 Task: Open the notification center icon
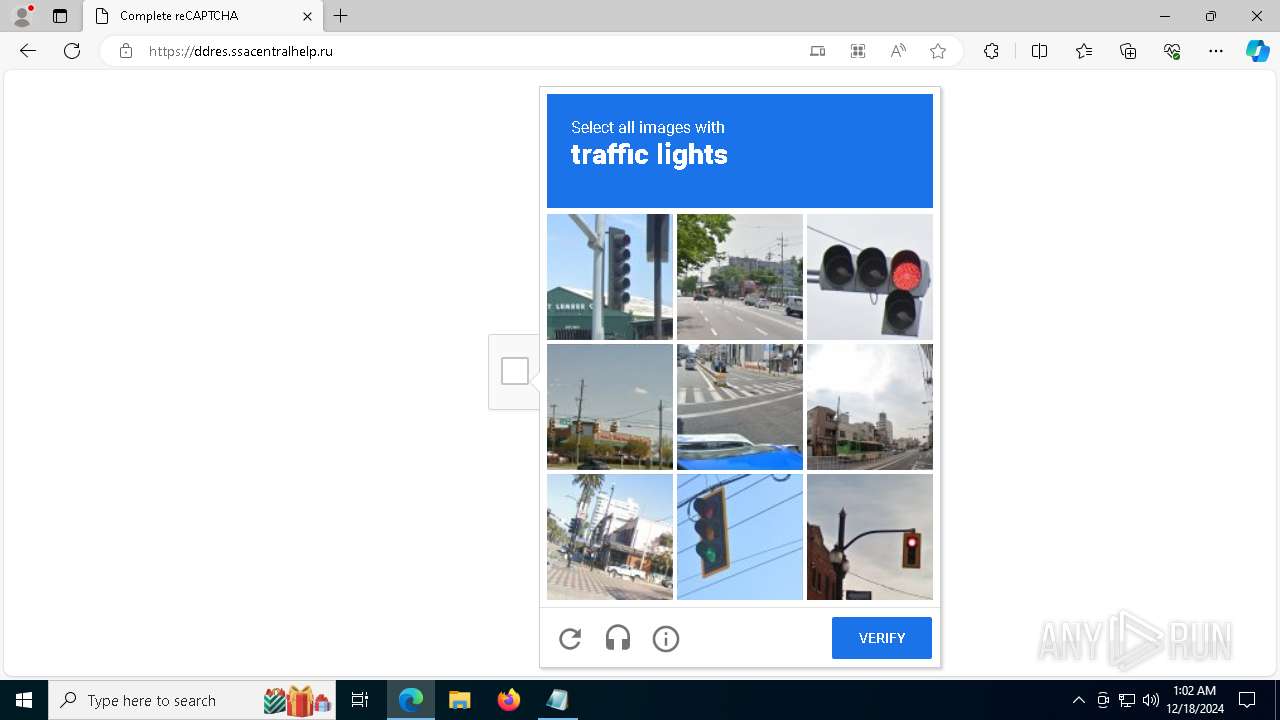point(1247,700)
